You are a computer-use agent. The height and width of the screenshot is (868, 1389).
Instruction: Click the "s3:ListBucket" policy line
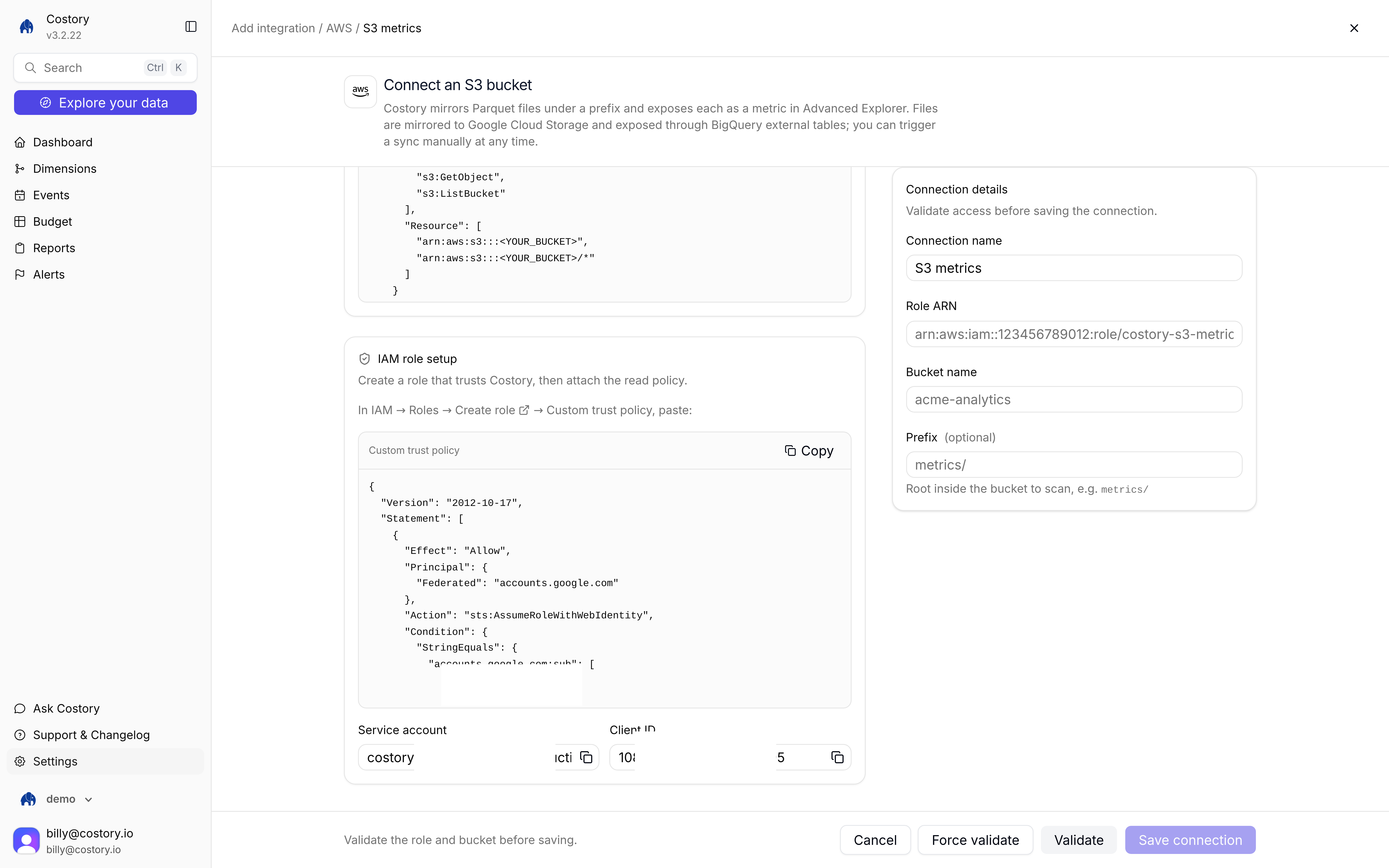point(461,194)
